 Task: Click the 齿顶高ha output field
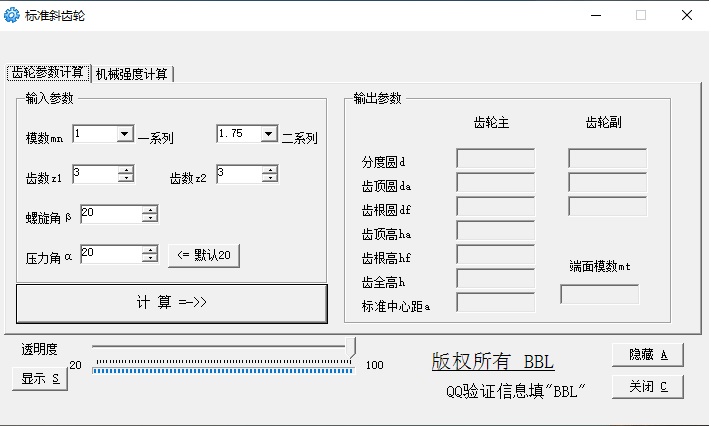(496, 230)
